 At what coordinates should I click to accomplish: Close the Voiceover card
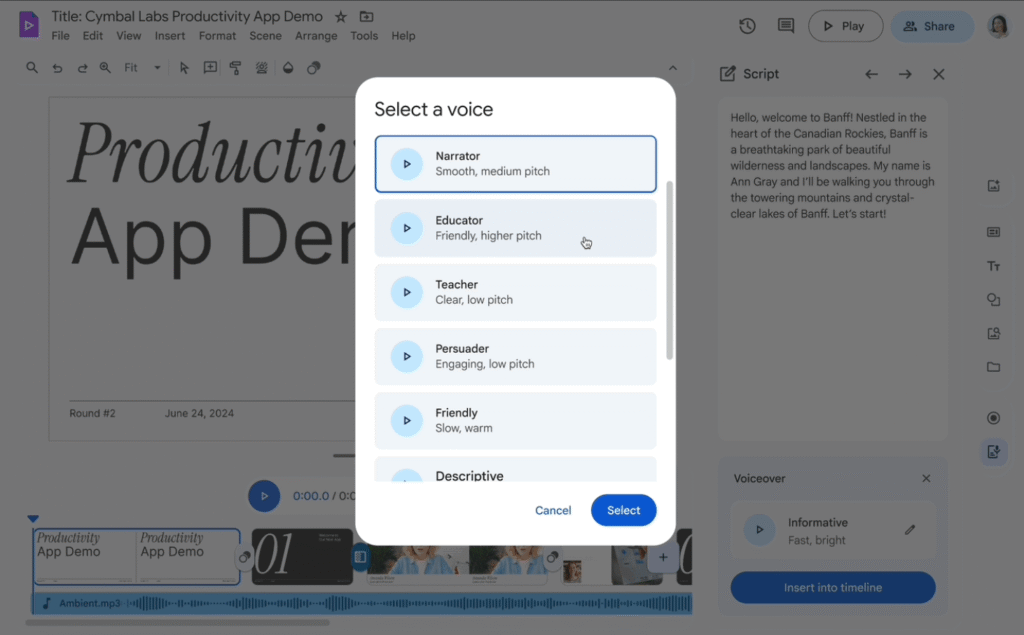pos(926,478)
